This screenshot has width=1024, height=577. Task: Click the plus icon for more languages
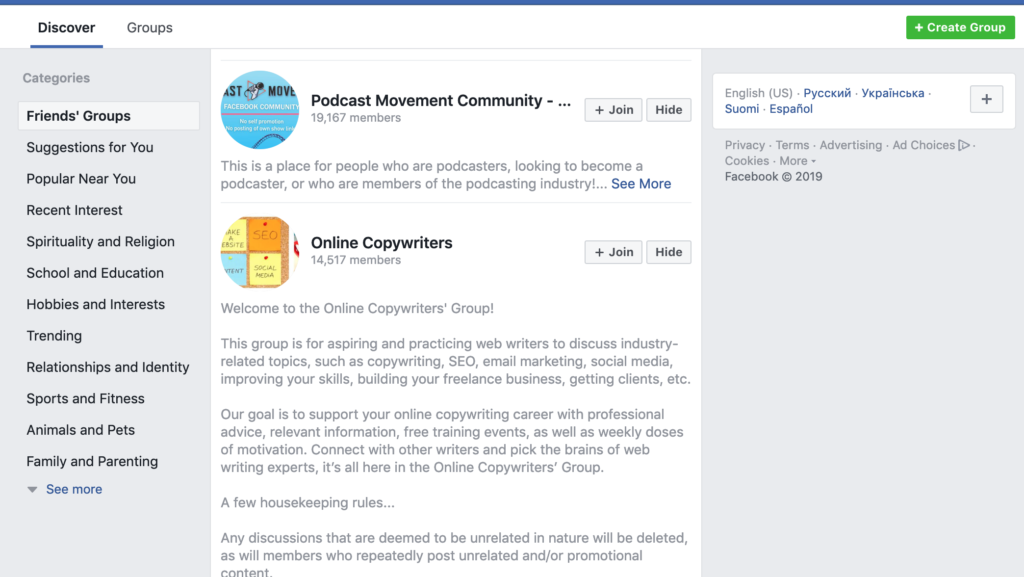(x=986, y=99)
